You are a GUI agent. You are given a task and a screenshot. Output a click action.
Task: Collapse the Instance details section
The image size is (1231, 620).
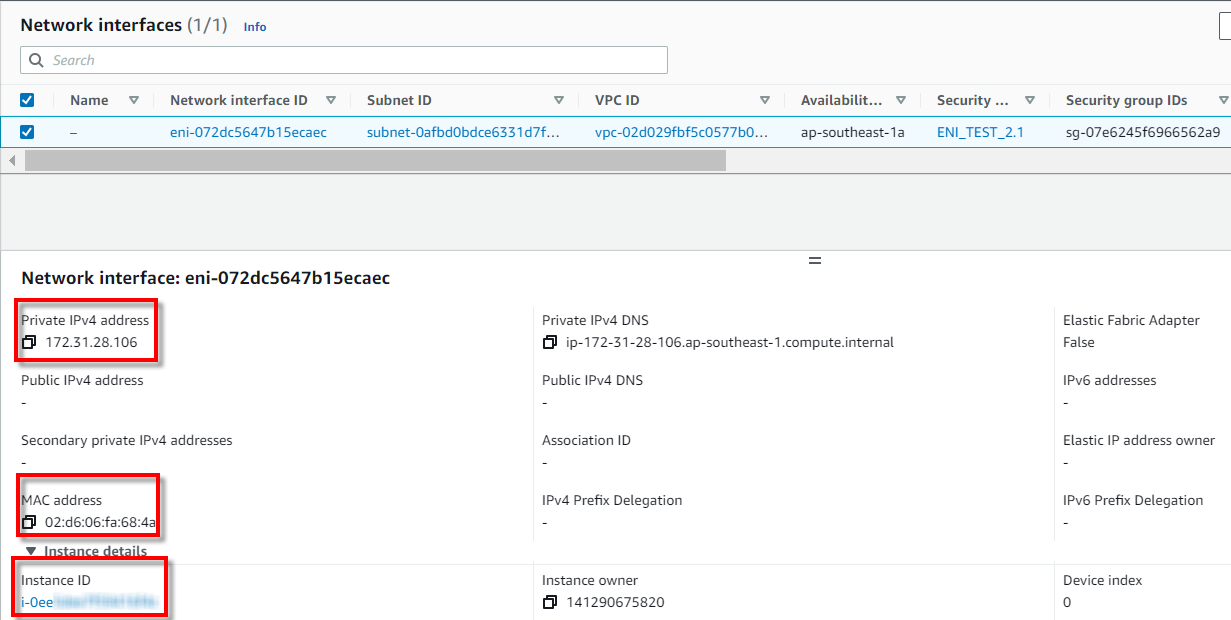point(31,550)
